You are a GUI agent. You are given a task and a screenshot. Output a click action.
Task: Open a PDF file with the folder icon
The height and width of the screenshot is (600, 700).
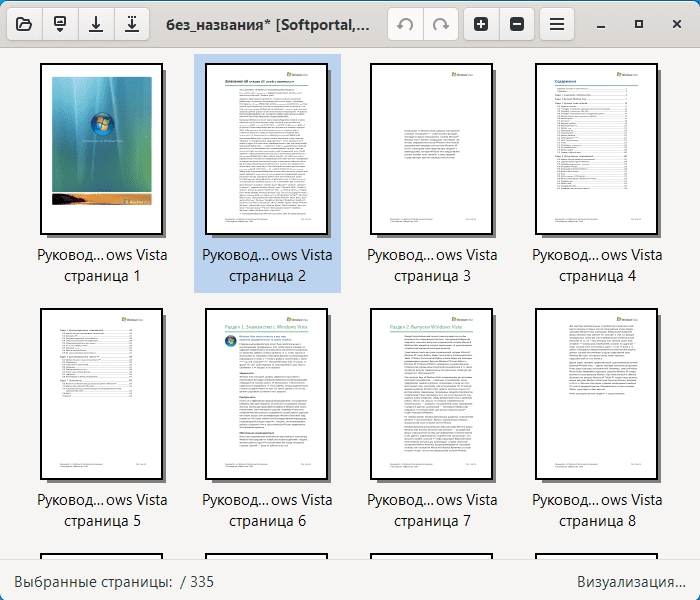(x=24, y=24)
